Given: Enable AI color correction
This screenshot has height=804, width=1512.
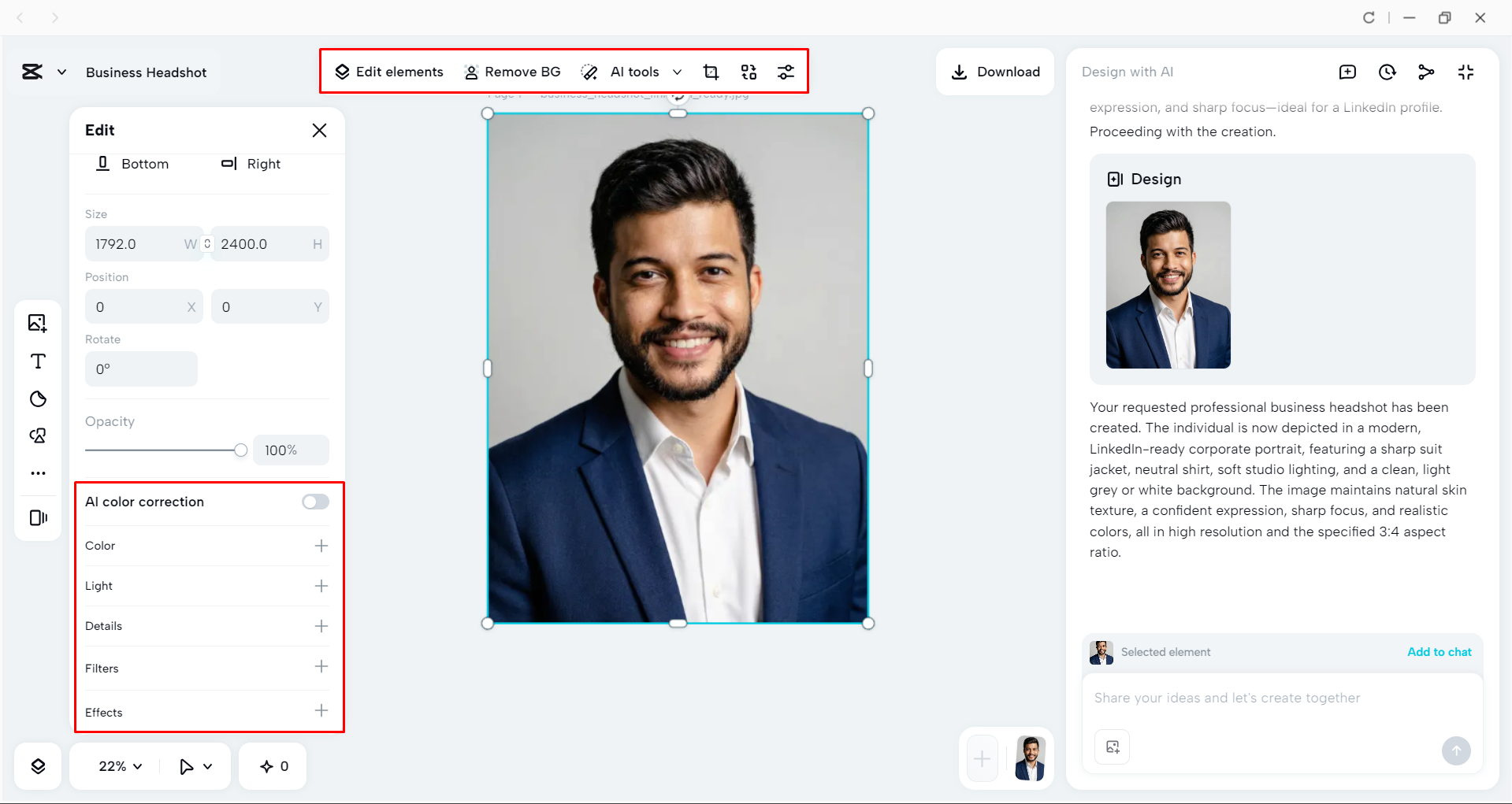Looking at the screenshot, I should click(314, 502).
